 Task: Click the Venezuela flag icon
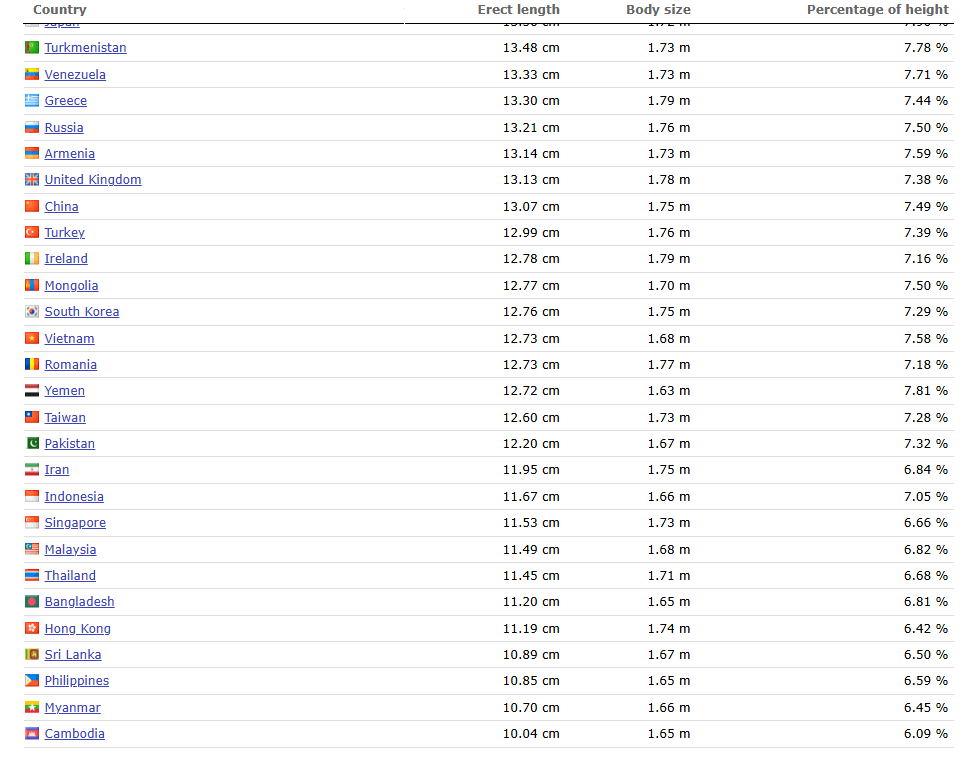pyautogui.click(x=32, y=75)
